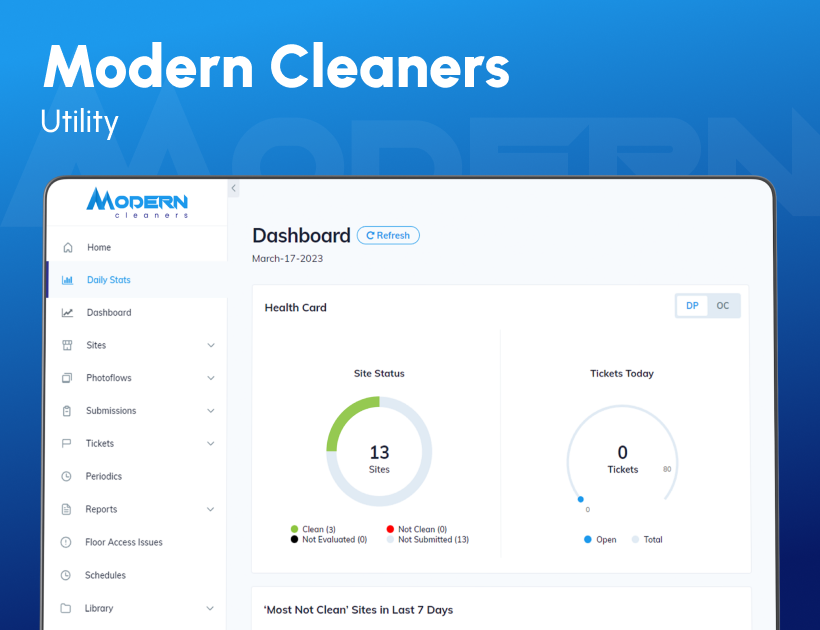
Task: Click the Periodics clock icon
Action: (x=68, y=476)
